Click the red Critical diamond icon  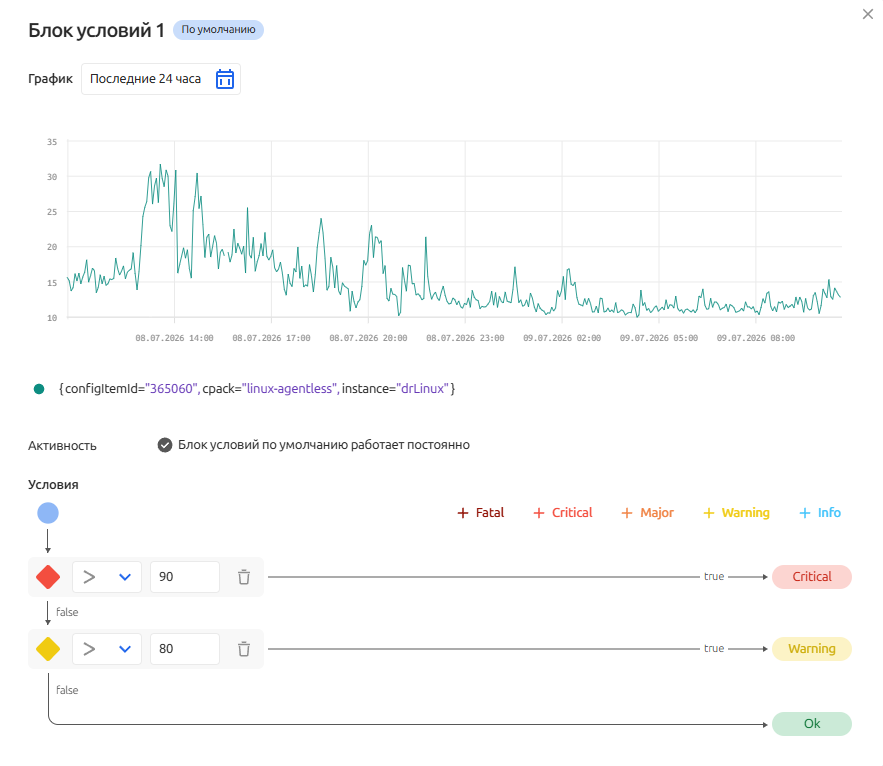click(x=48, y=577)
